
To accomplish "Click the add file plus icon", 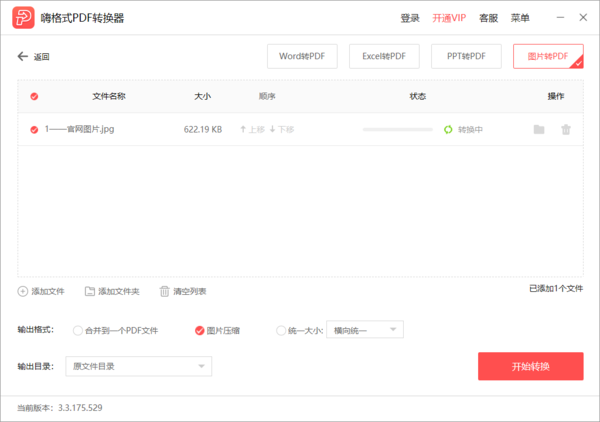I will click(x=23, y=291).
